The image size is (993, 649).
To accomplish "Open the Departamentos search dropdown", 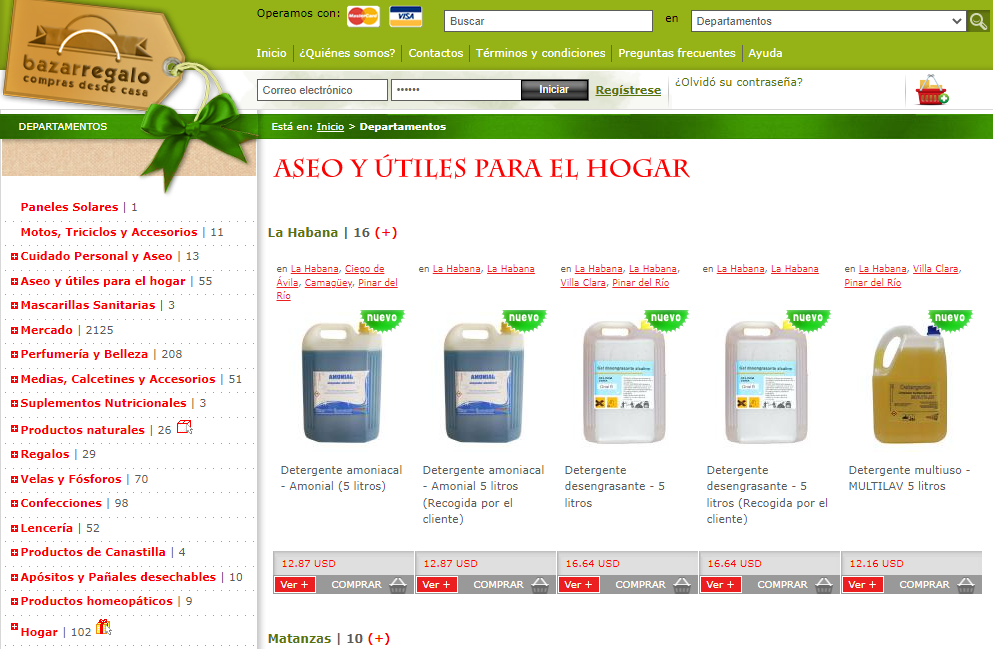I will (828, 21).
